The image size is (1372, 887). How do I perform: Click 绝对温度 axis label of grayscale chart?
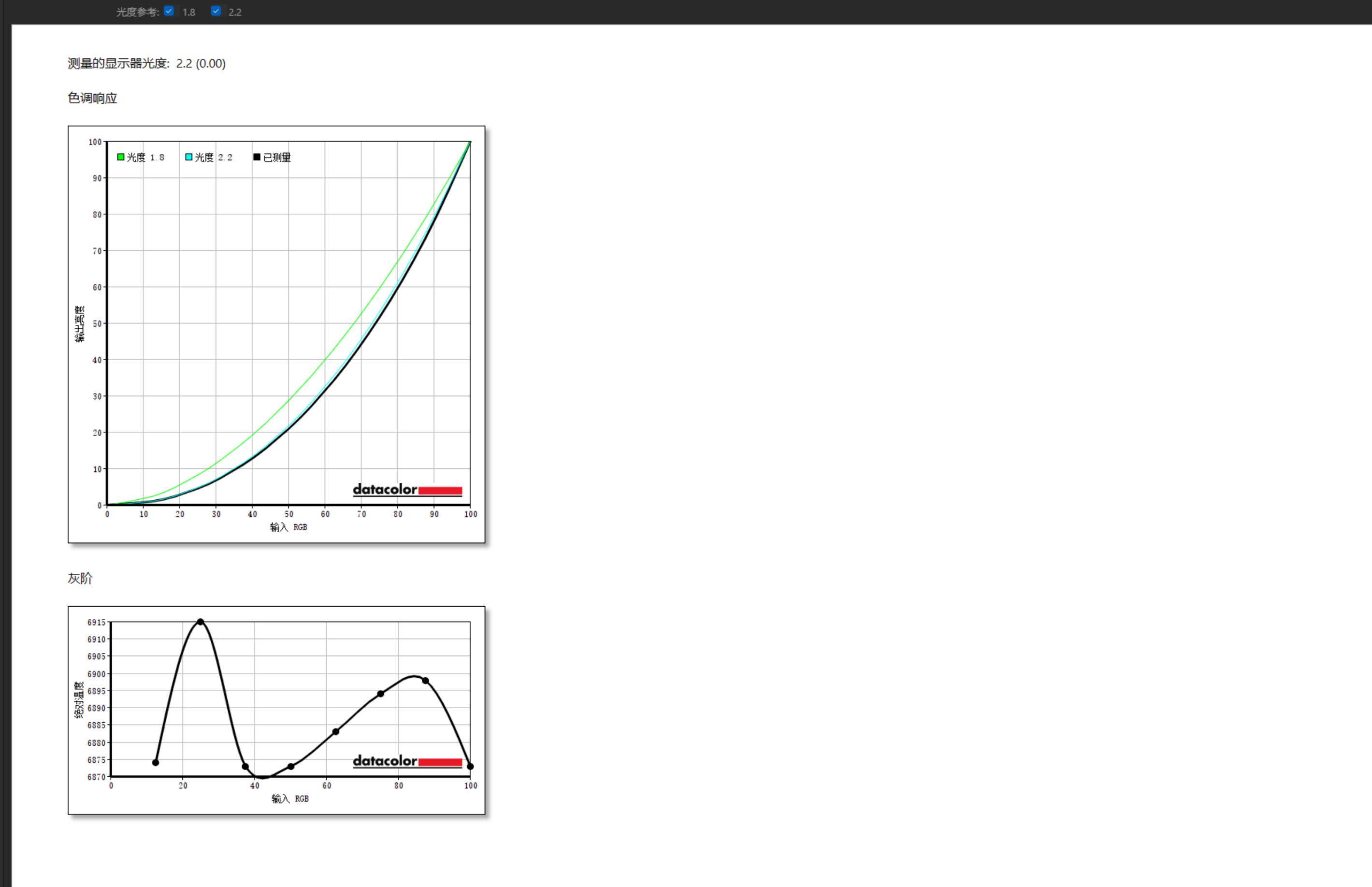pyautogui.click(x=79, y=700)
